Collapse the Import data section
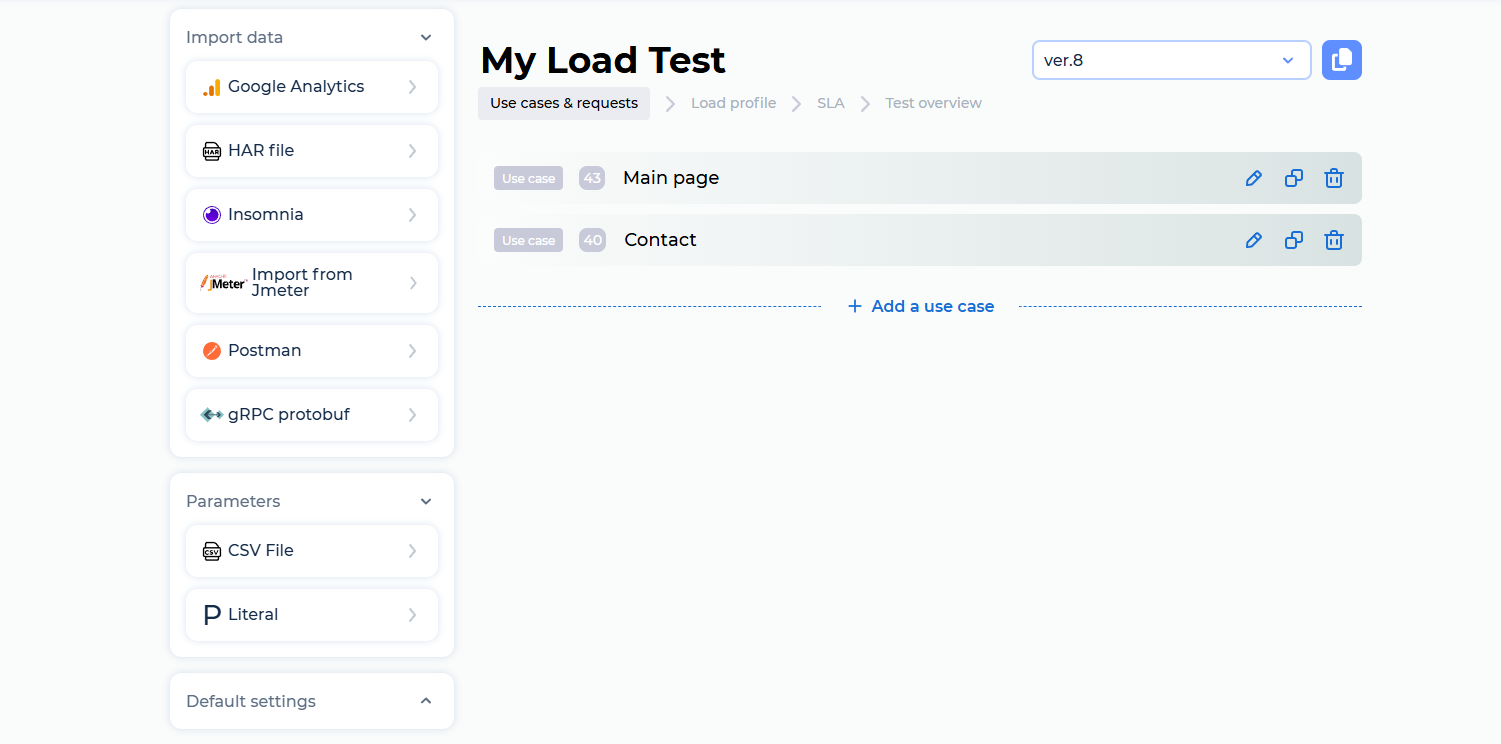The image size is (1501, 744). click(x=425, y=36)
